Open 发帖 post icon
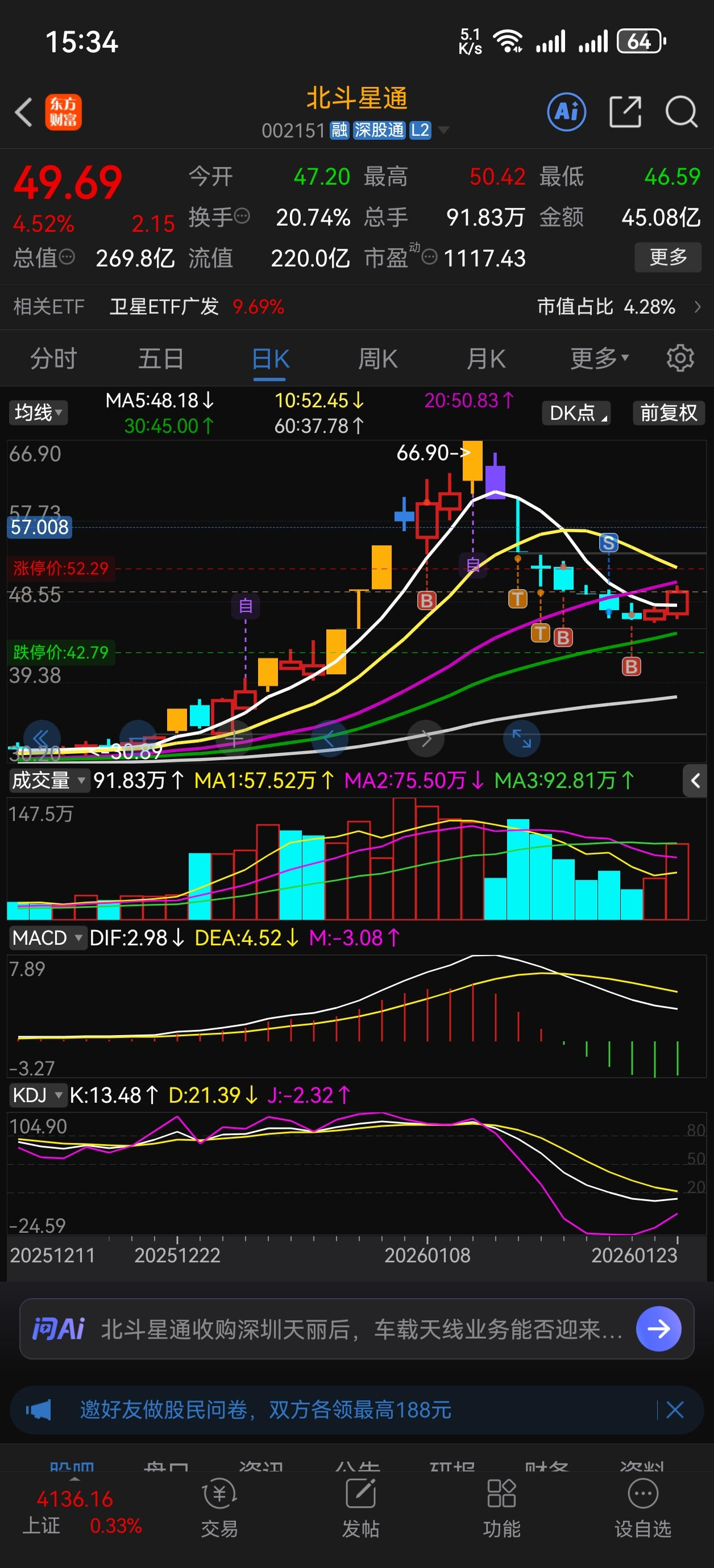The width and height of the screenshot is (714, 1568). click(x=360, y=1509)
